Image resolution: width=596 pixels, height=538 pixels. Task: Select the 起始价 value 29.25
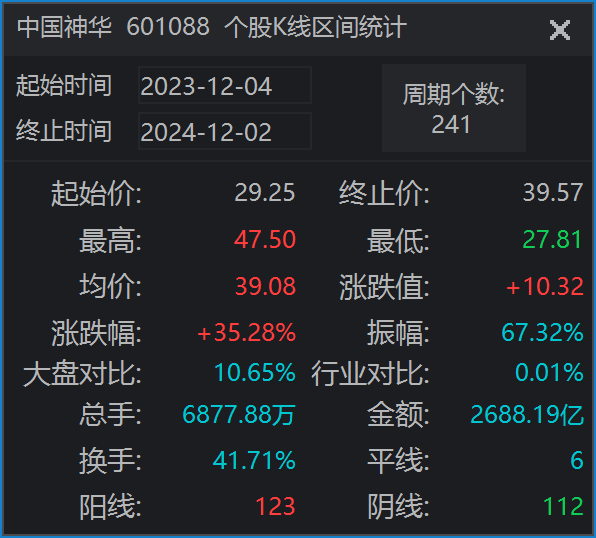[265, 192]
